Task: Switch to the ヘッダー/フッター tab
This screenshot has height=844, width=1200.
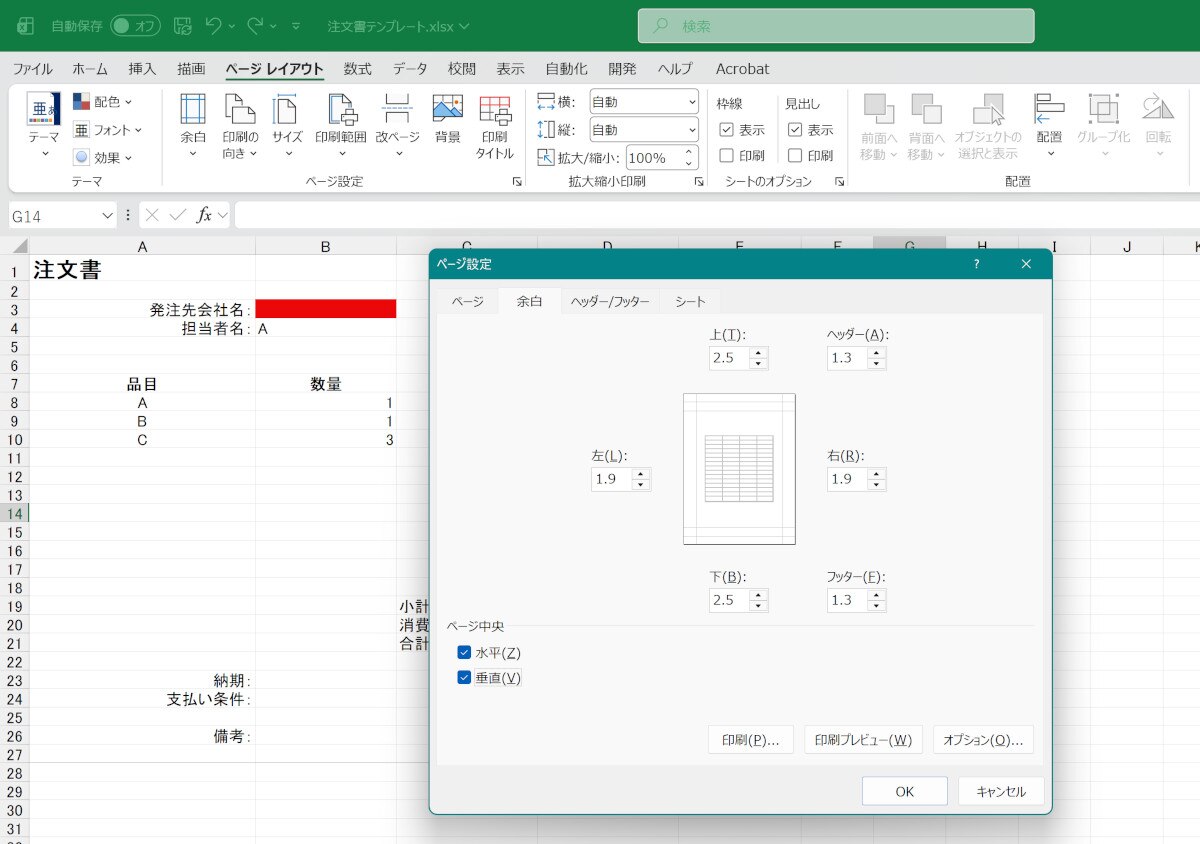Action: click(609, 301)
